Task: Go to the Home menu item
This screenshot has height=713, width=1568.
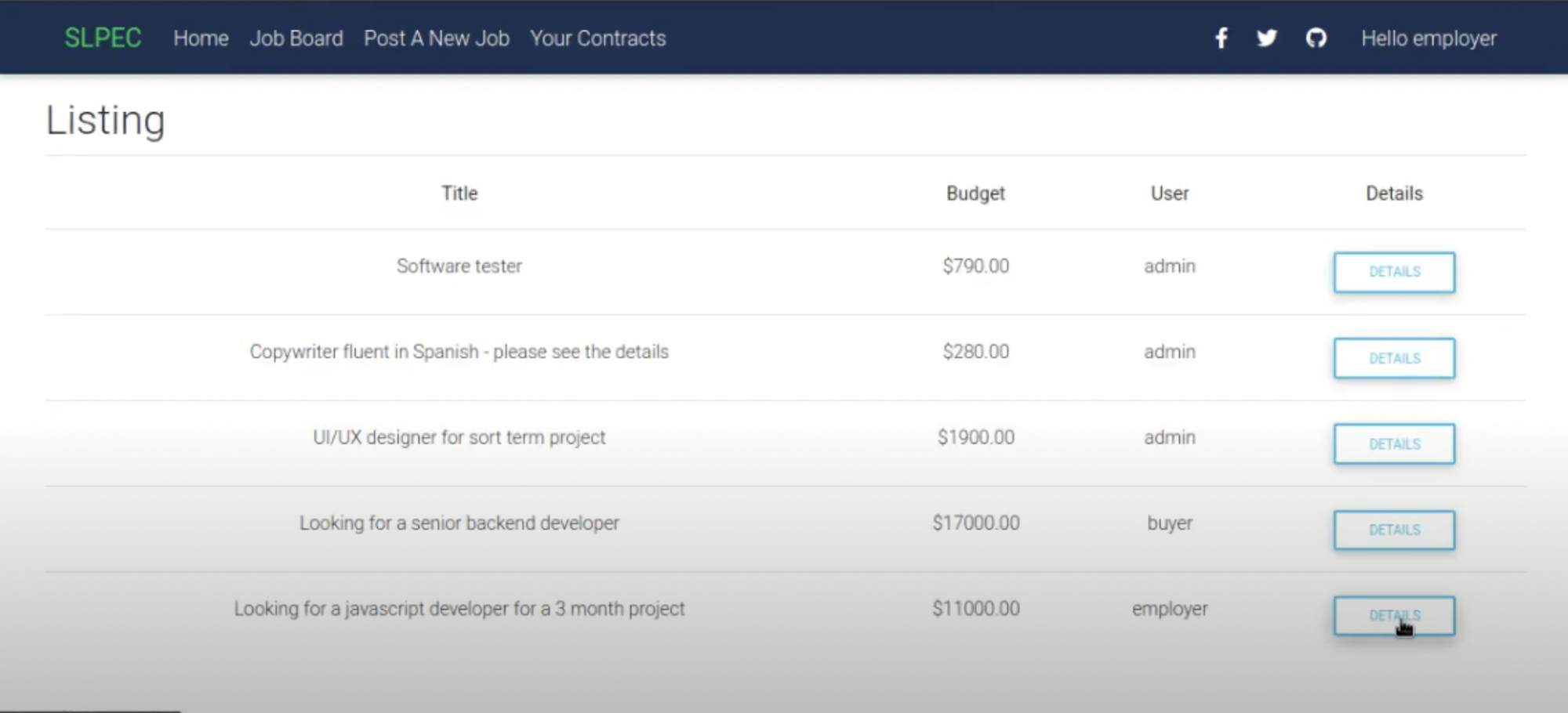Action: pyautogui.click(x=201, y=38)
